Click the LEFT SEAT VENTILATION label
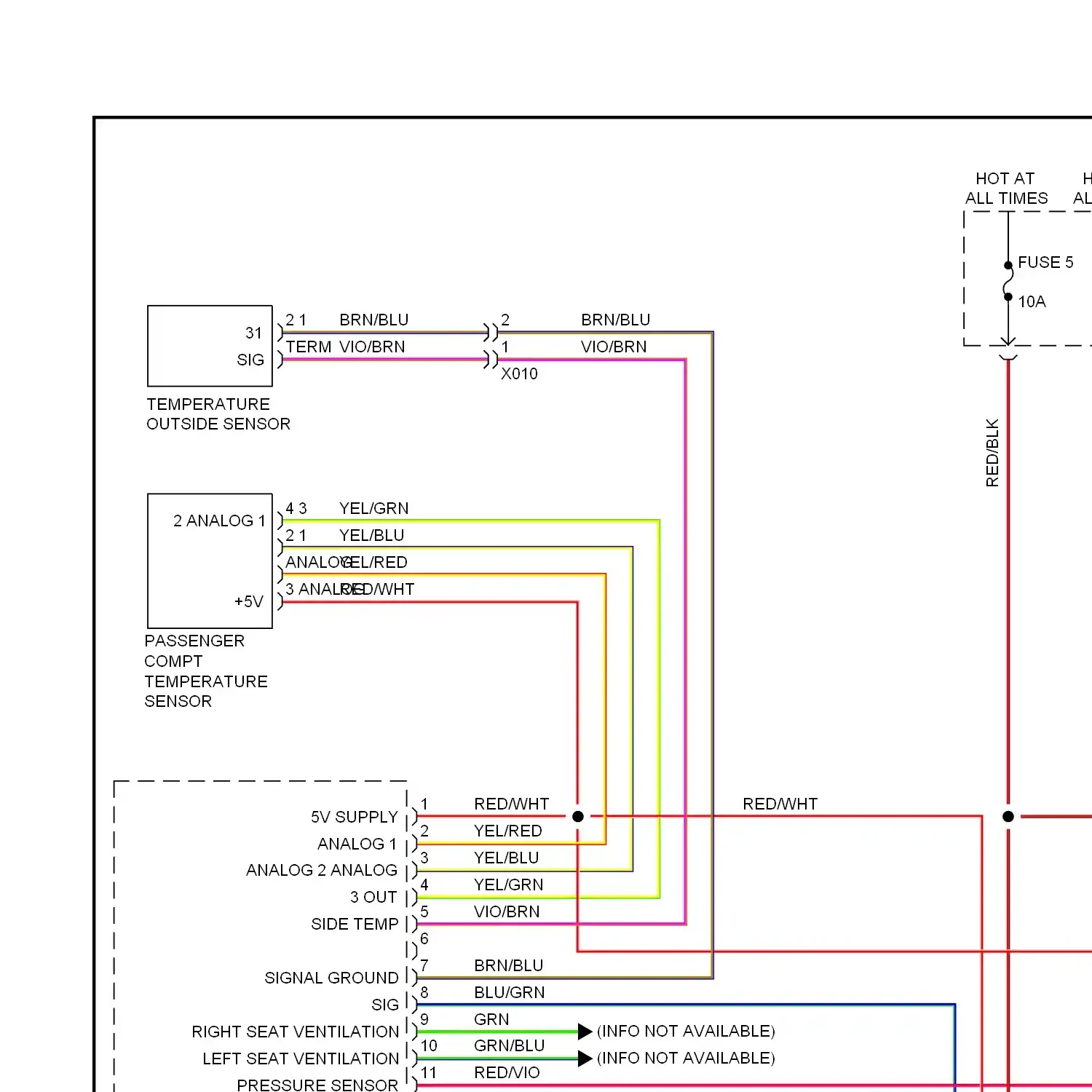This screenshot has width=1092, height=1092. point(301,1059)
